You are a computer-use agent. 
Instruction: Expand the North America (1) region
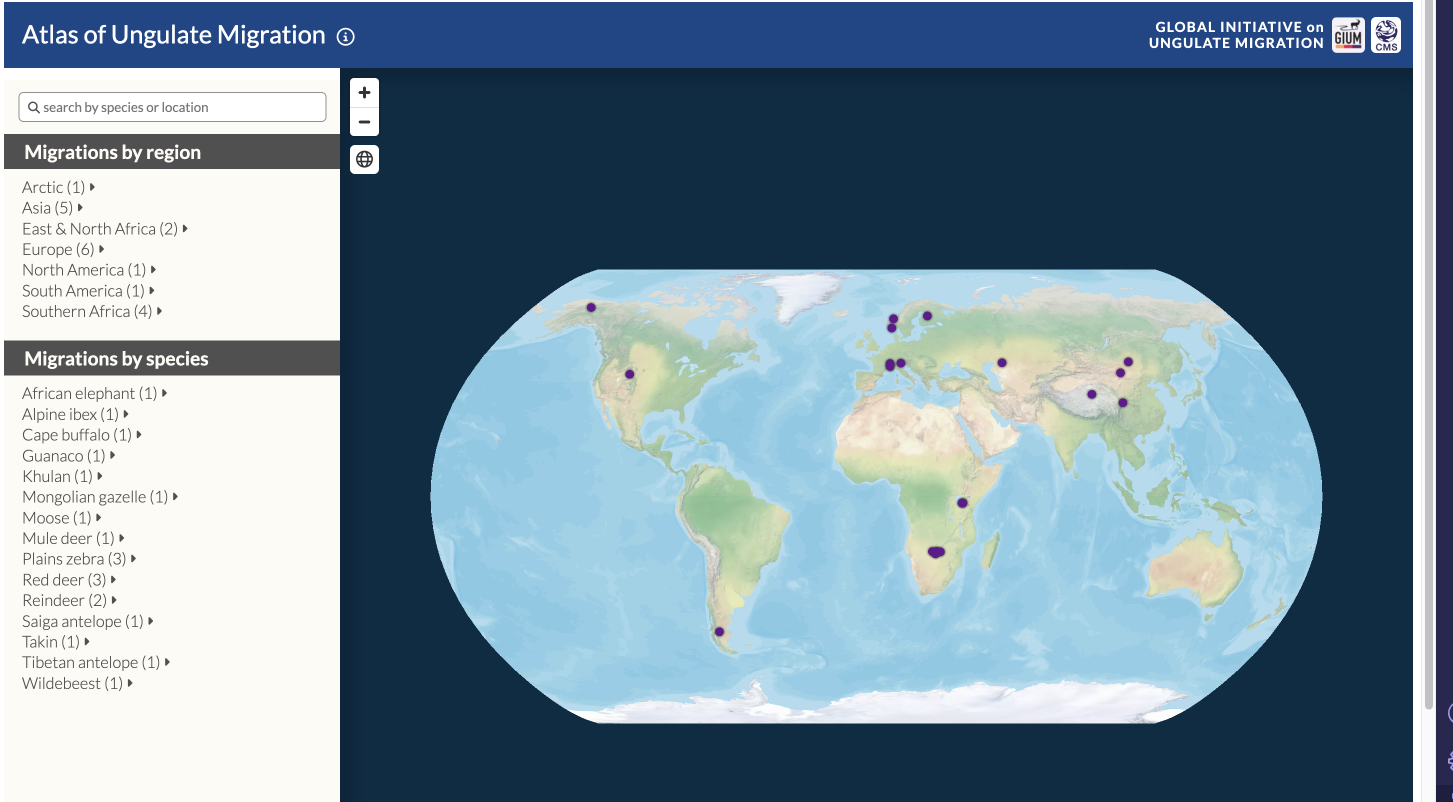(89, 270)
